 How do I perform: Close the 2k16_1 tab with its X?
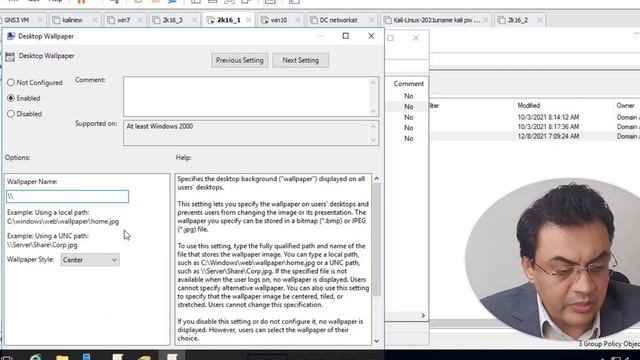249,20
